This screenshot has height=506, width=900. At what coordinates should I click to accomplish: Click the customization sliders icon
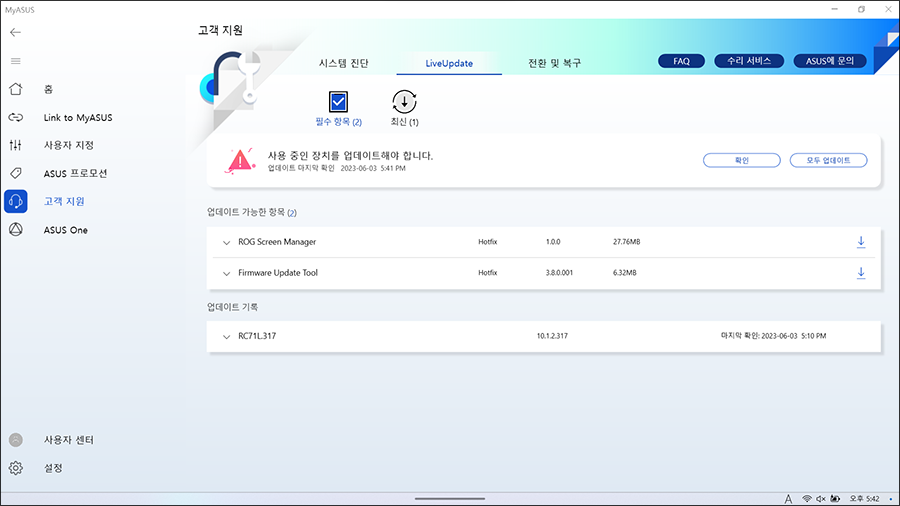coord(15,145)
